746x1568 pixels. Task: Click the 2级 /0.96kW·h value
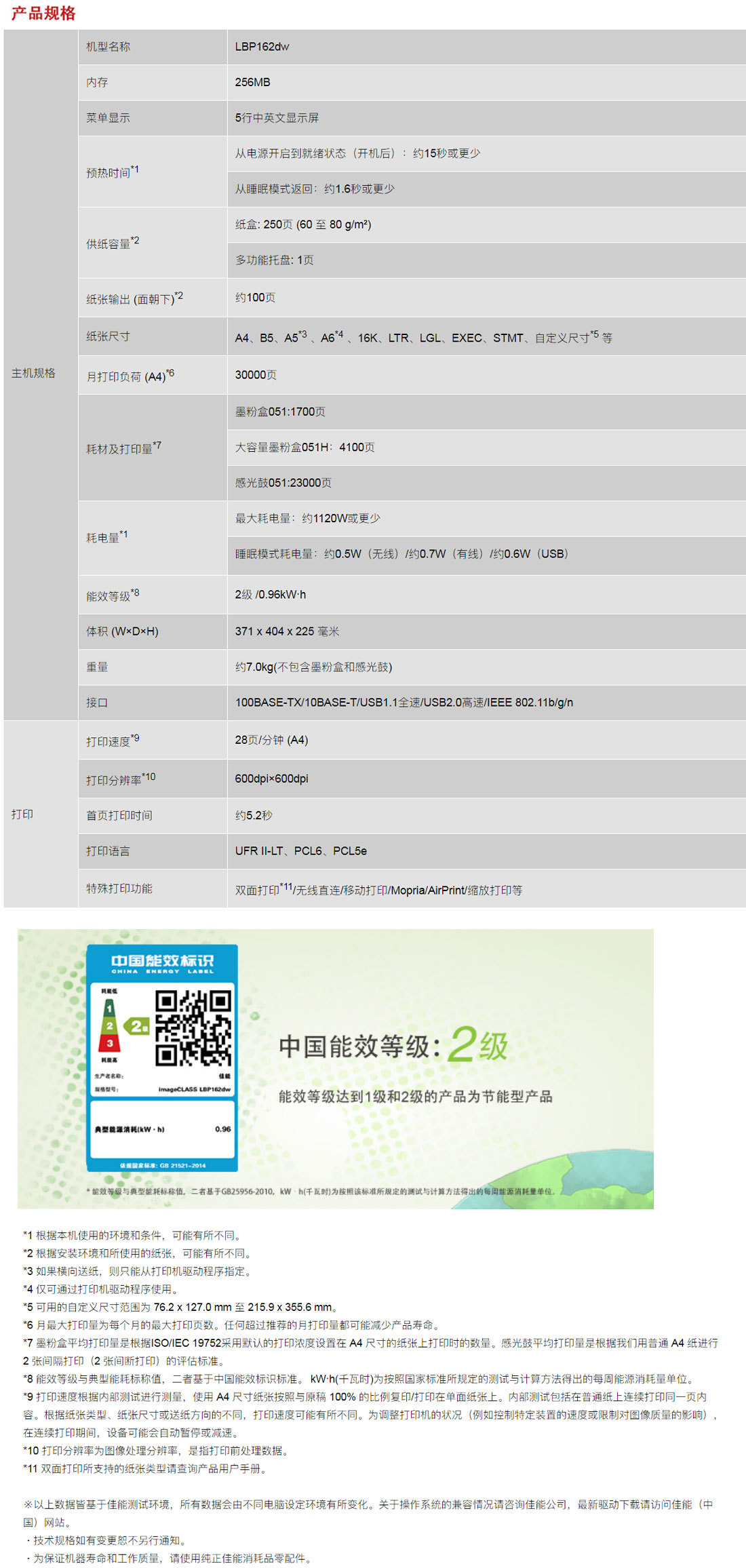[270, 594]
